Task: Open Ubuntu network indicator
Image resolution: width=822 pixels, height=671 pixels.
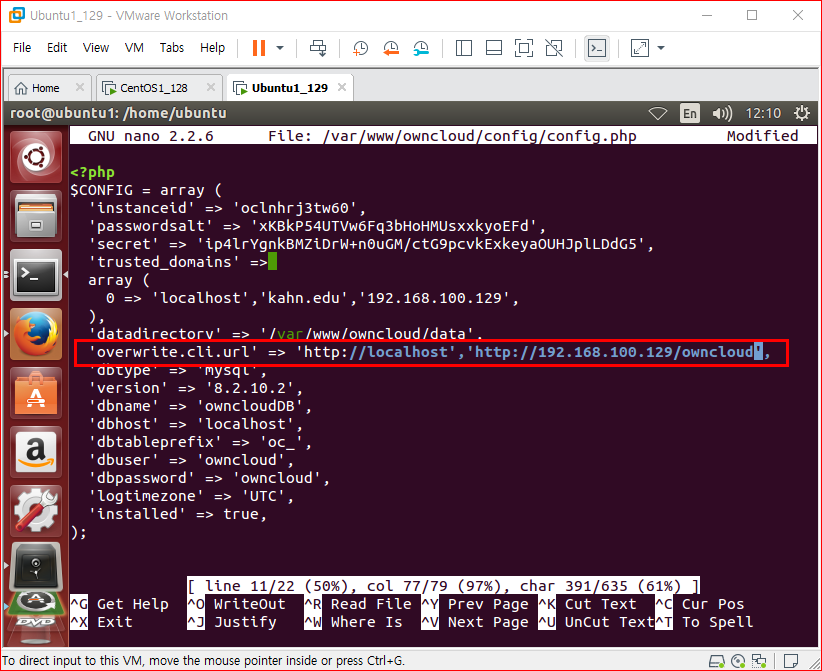Action: [657, 113]
